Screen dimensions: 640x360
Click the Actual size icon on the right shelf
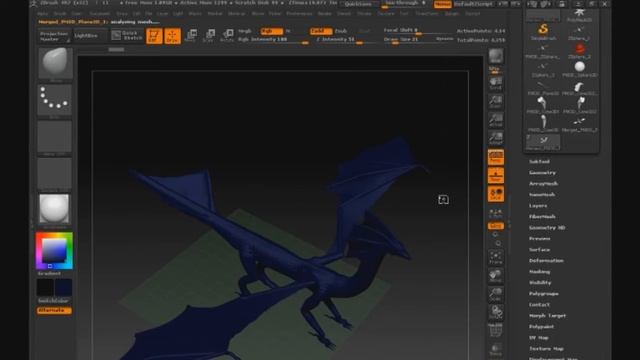pos(496,120)
